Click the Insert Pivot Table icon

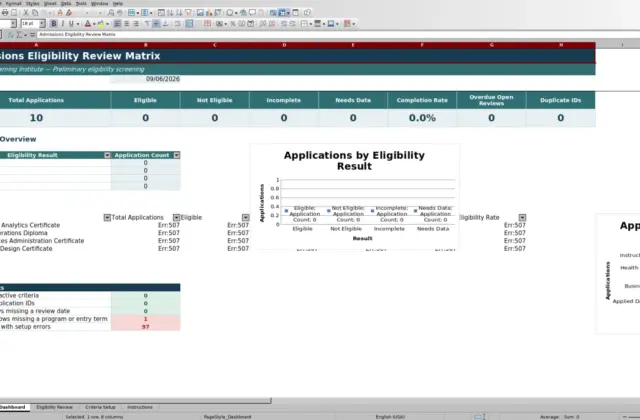tap(218, 13)
